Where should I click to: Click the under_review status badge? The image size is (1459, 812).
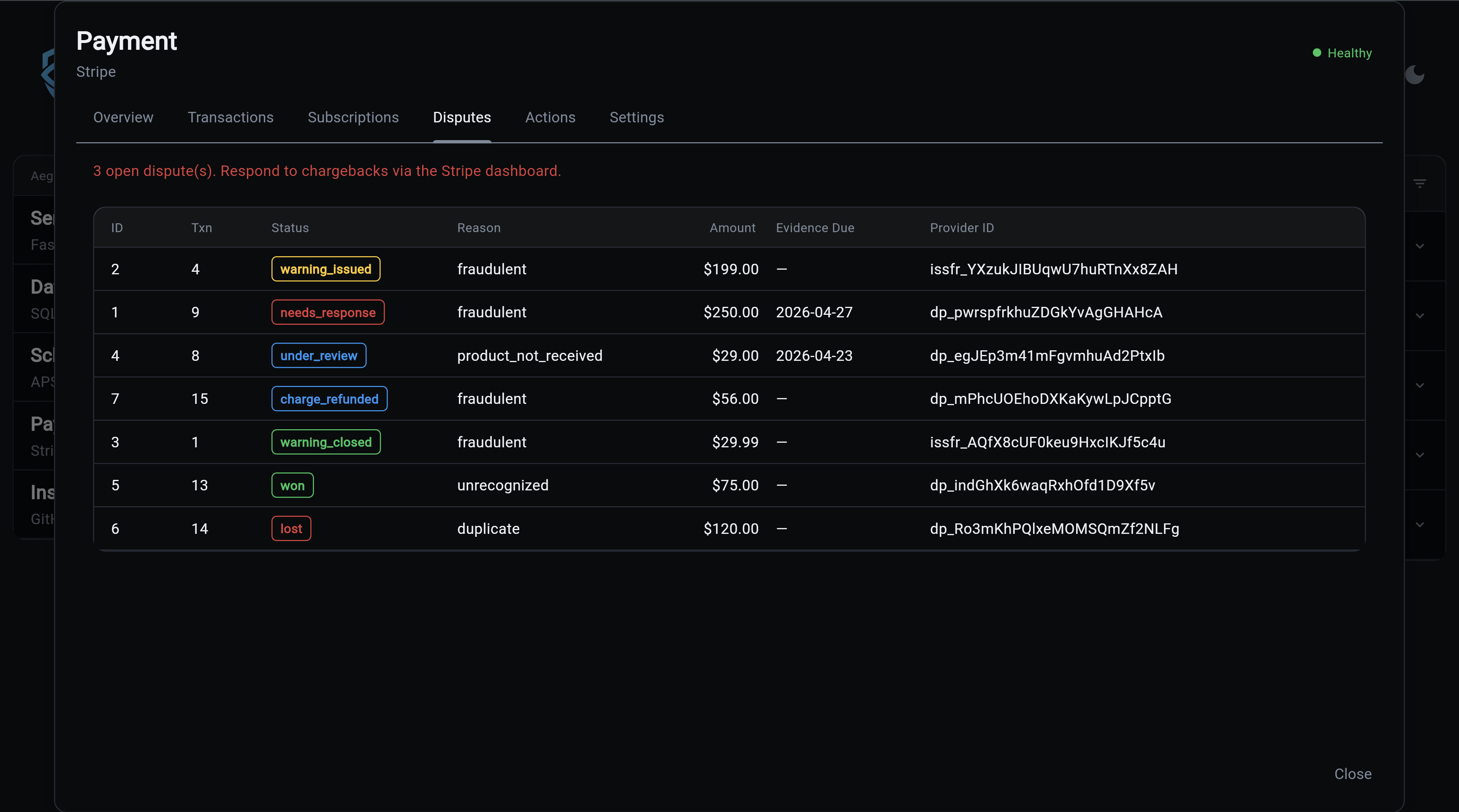click(318, 356)
